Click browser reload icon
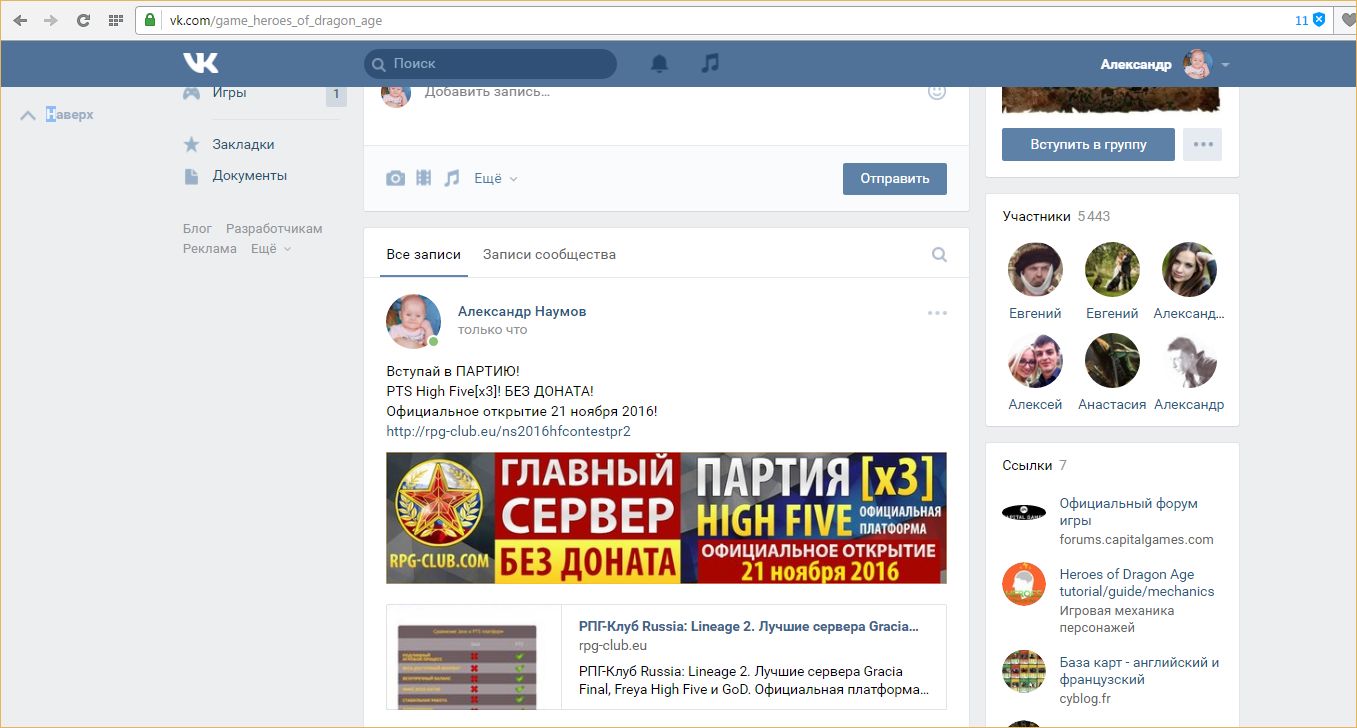 [83, 20]
